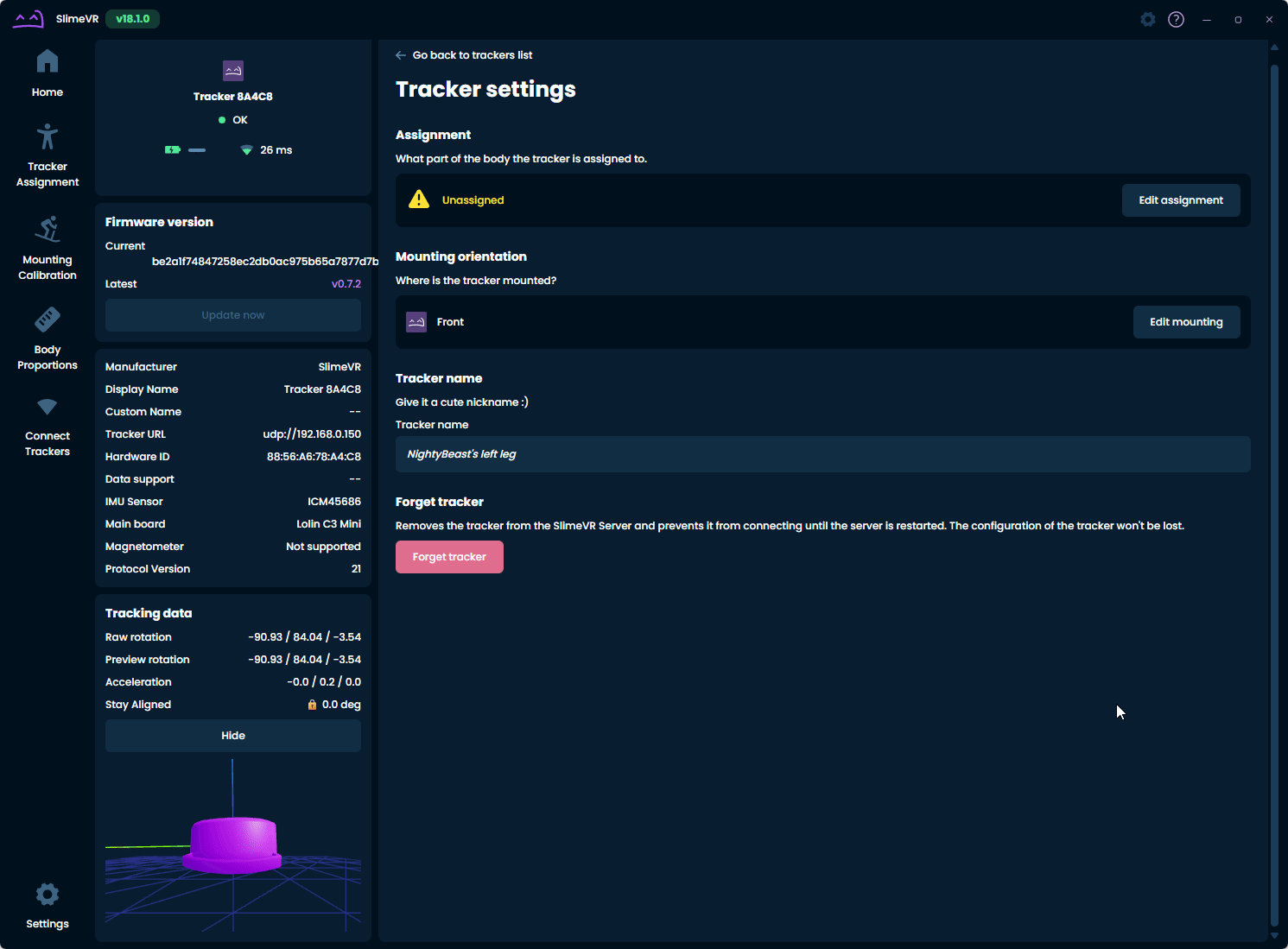
Task: Open the help question mark icon
Action: (1176, 19)
